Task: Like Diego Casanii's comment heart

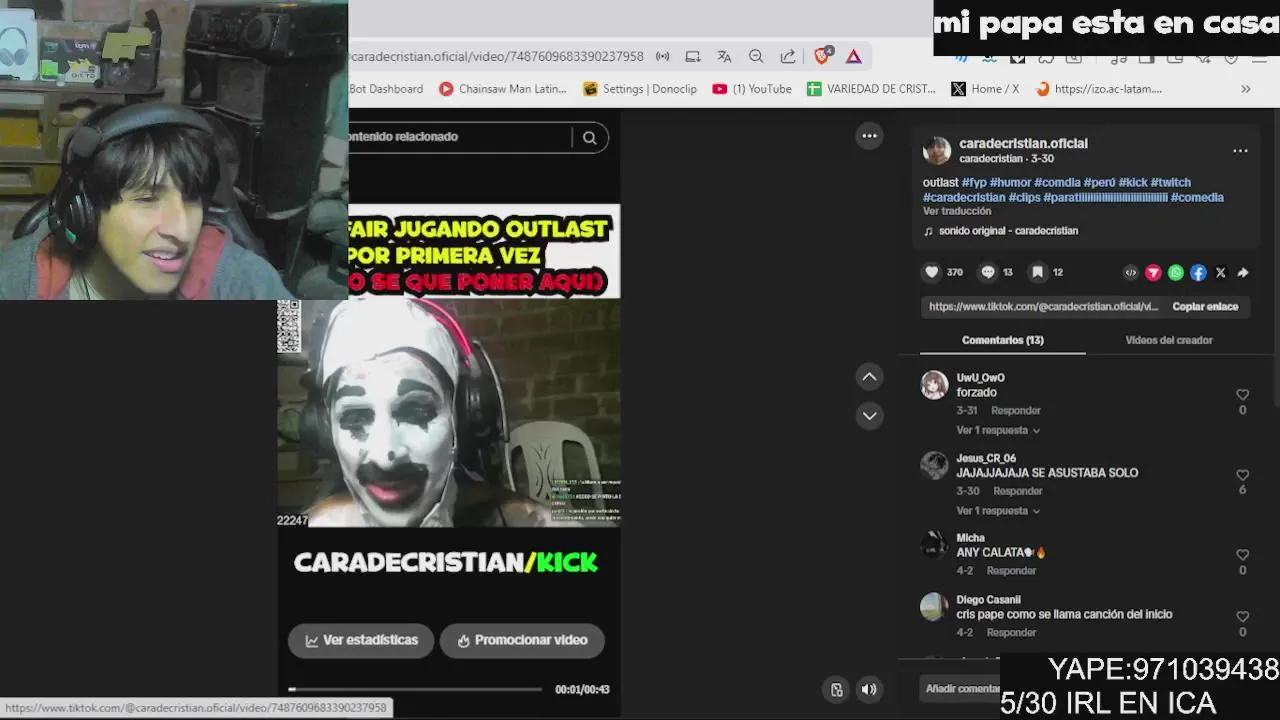Action: (1242, 617)
